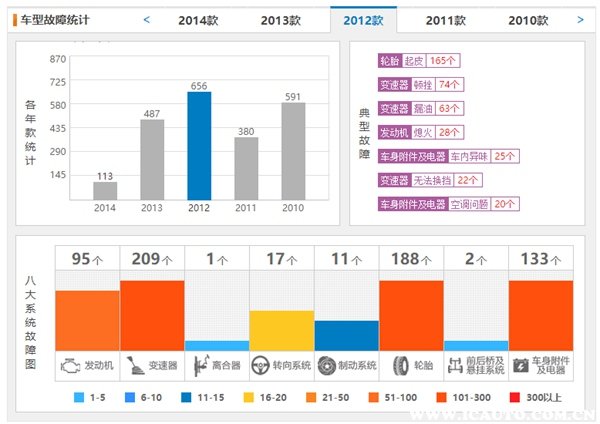Switch to the 2010款 tab
This screenshot has height=424, width=600.
click(527, 20)
